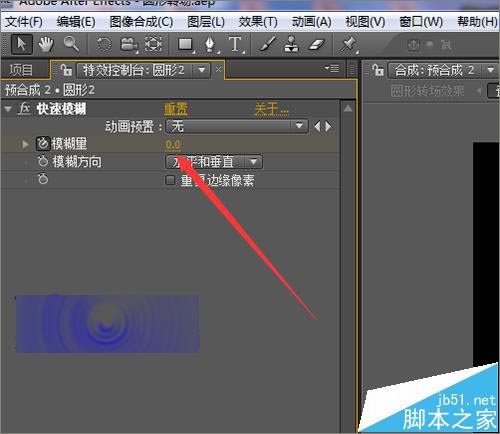Select the Pen tool
The image size is (500, 434).
tap(210, 44)
